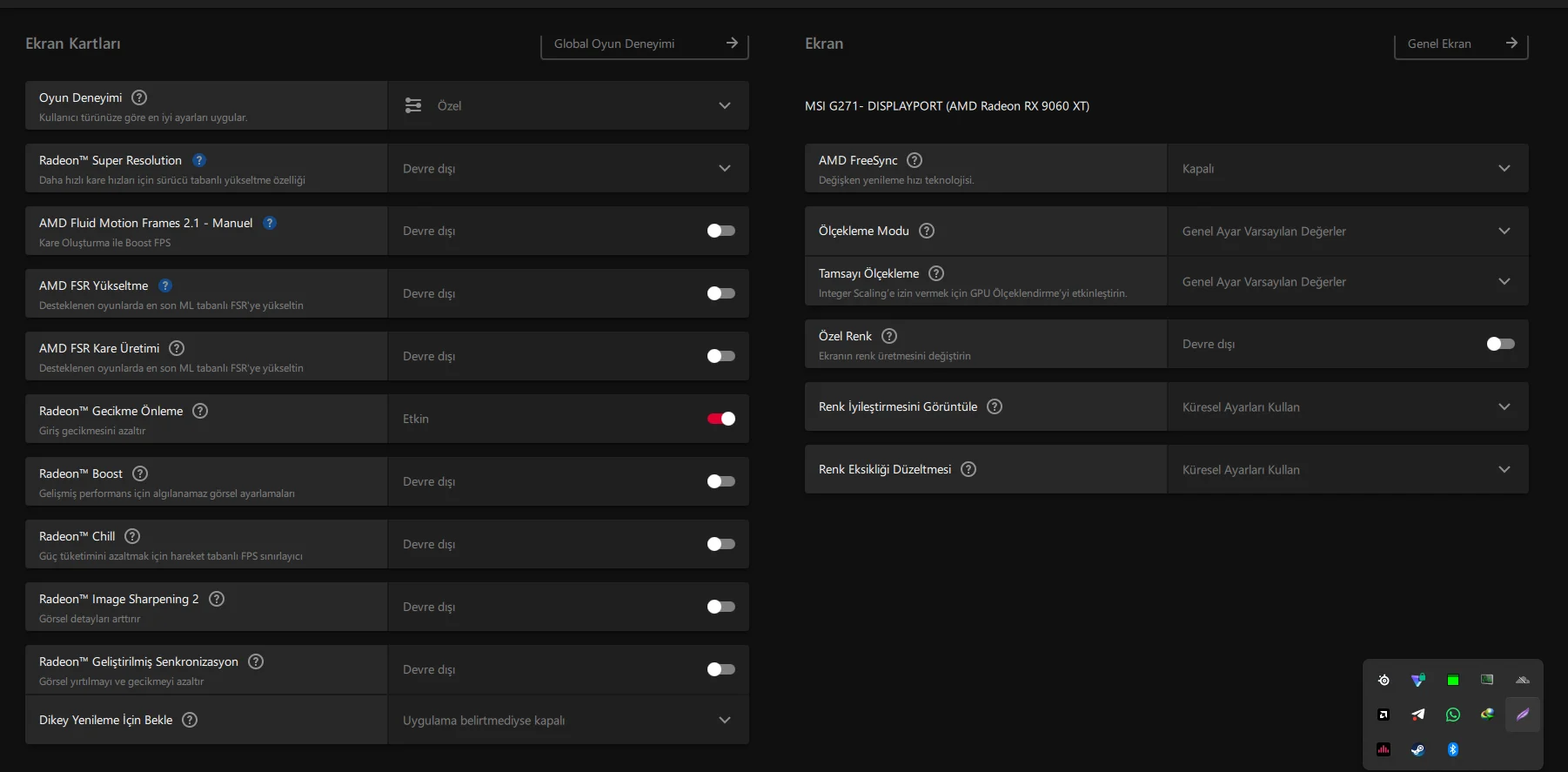Click the 'MSI G271- DISPLAYPORT' display name

[947, 106]
